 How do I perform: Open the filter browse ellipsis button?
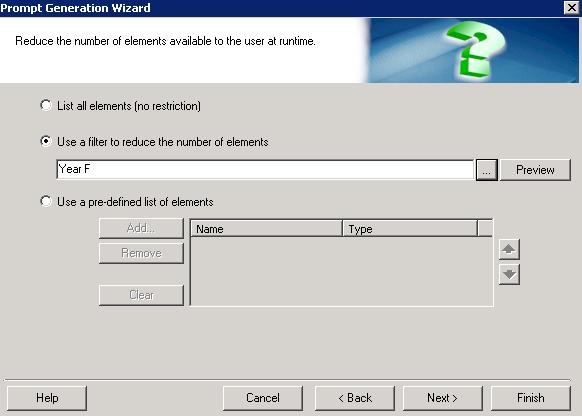pos(487,170)
